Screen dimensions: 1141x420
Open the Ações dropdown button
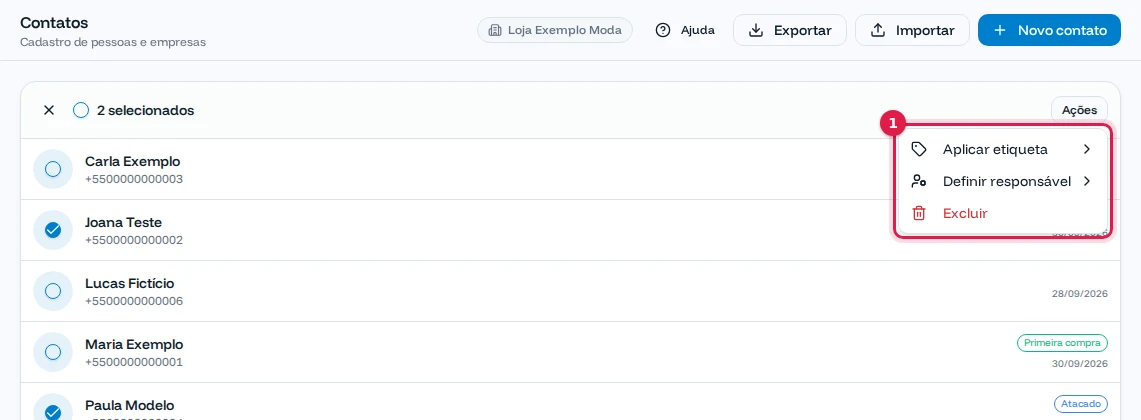1079,111
